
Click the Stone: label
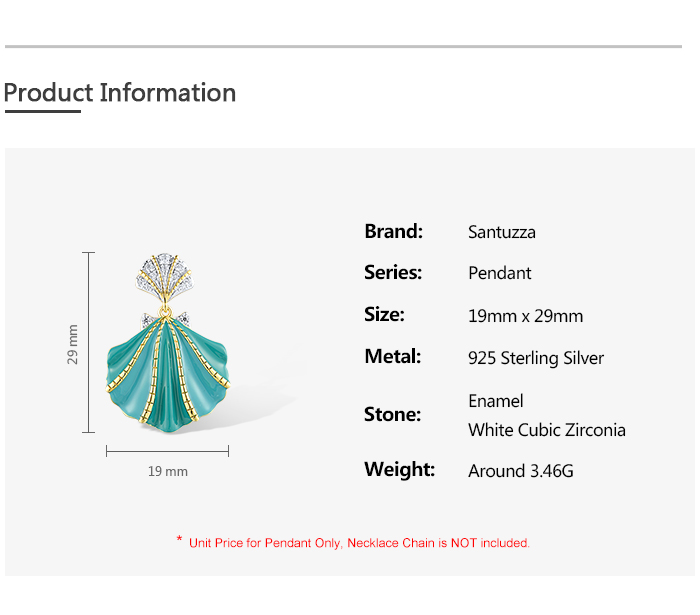coord(392,414)
